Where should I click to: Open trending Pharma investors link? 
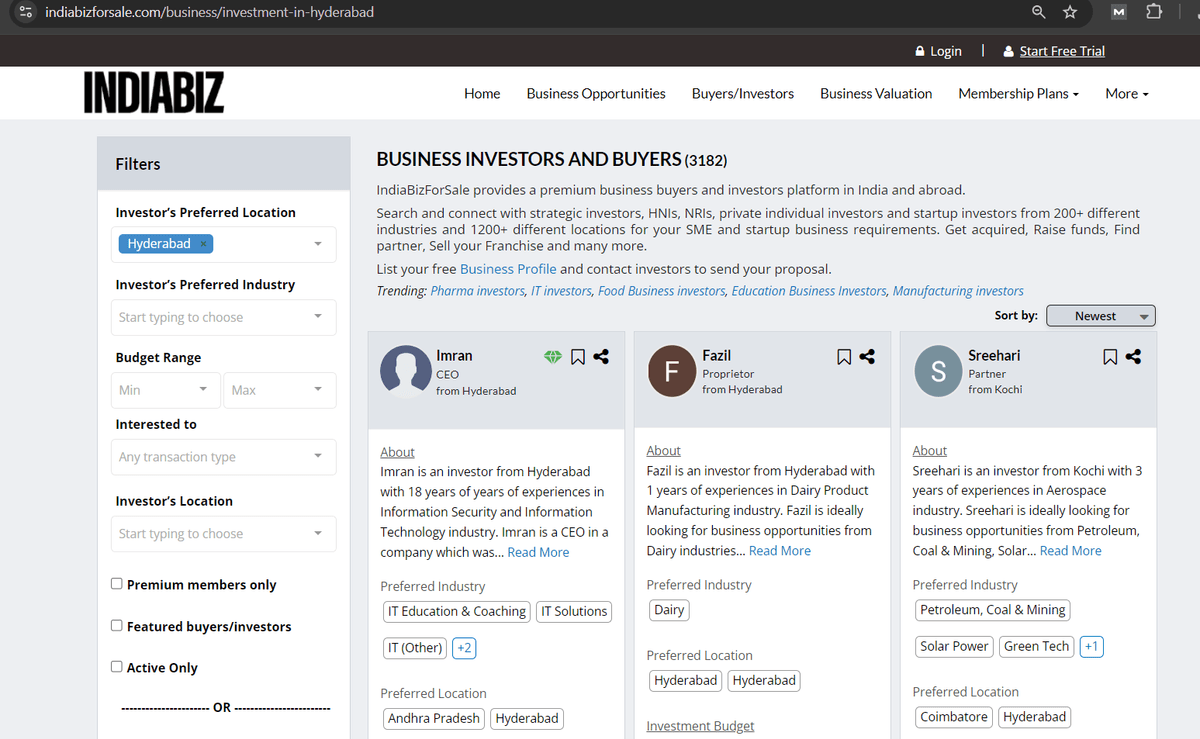coord(478,291)
